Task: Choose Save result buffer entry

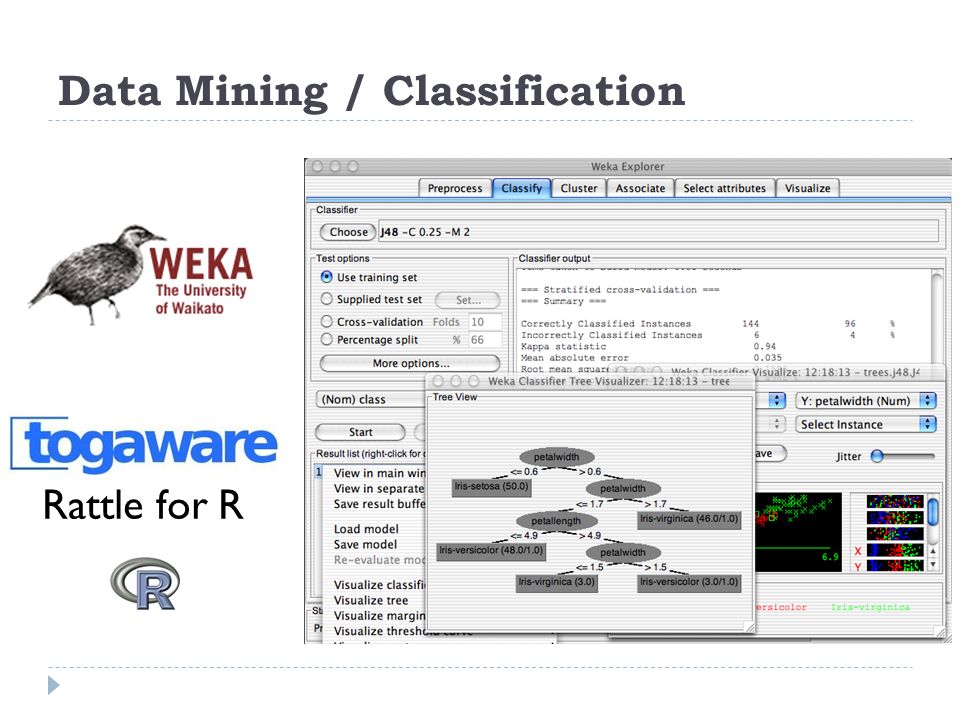Action: pyautogui.click(x=379, y=504)
